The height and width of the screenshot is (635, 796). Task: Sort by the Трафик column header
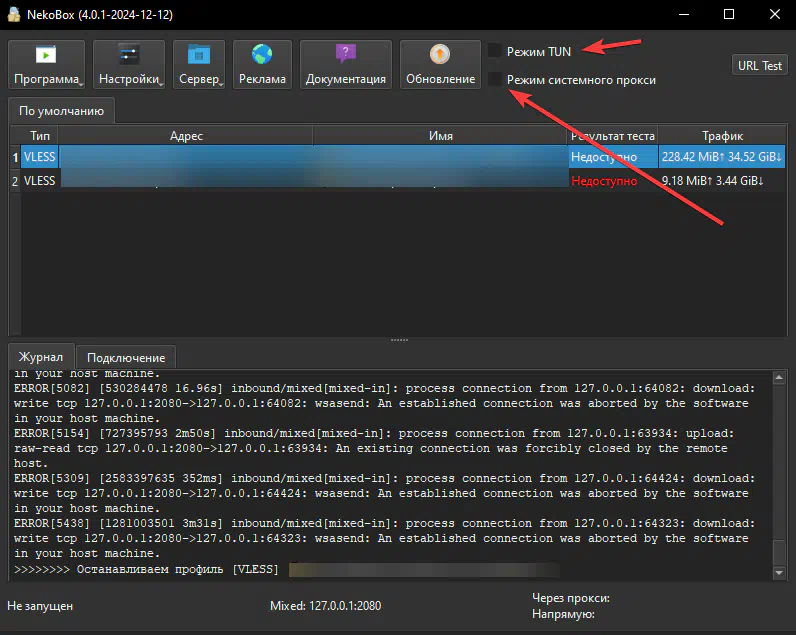[722, 136]
